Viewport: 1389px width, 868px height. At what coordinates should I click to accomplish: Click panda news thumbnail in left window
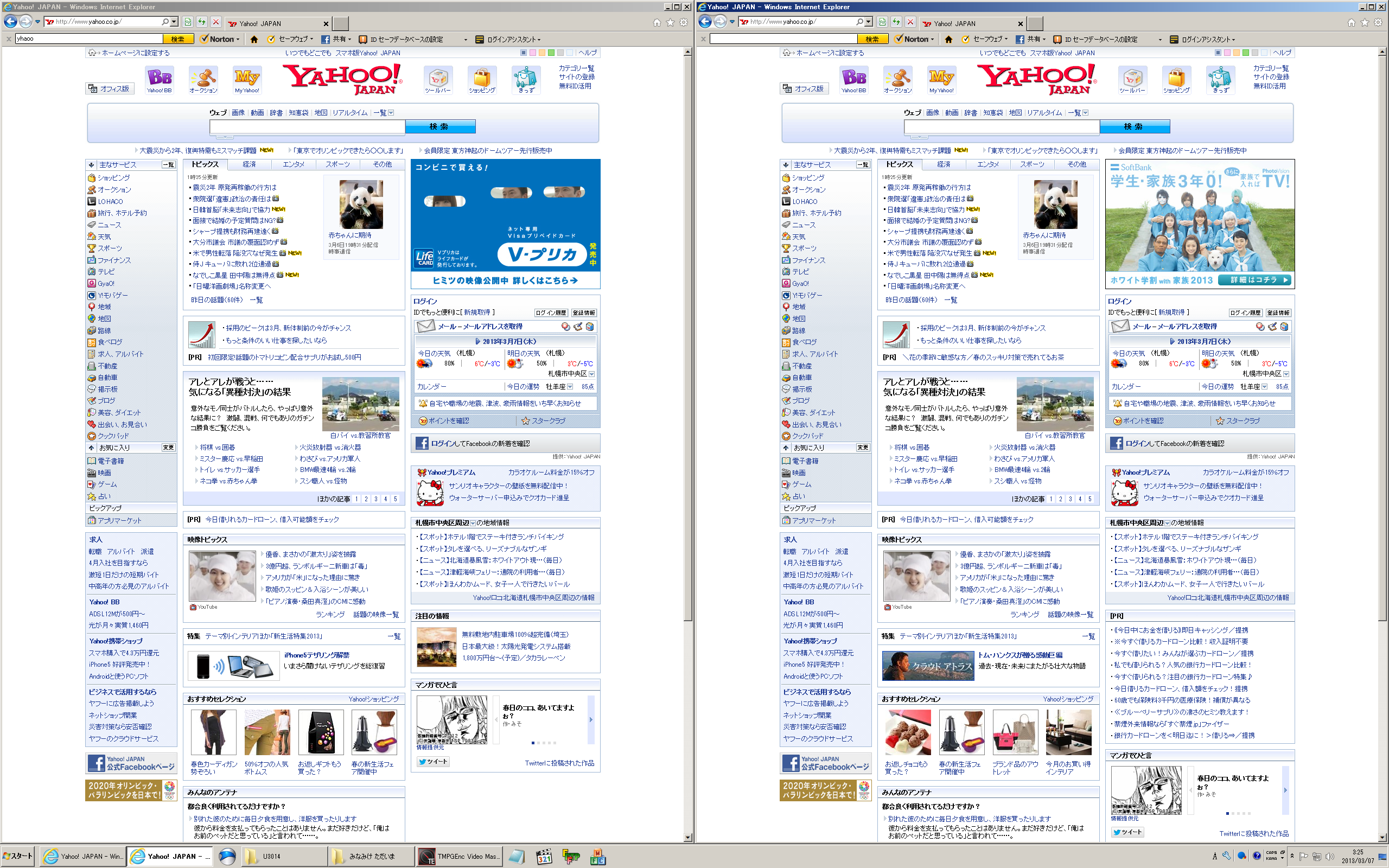(x=361, y=205)
